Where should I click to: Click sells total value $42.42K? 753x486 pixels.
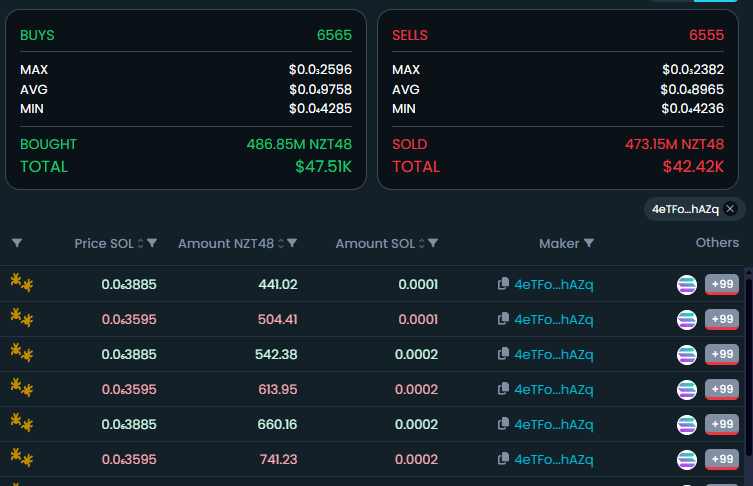693,167
